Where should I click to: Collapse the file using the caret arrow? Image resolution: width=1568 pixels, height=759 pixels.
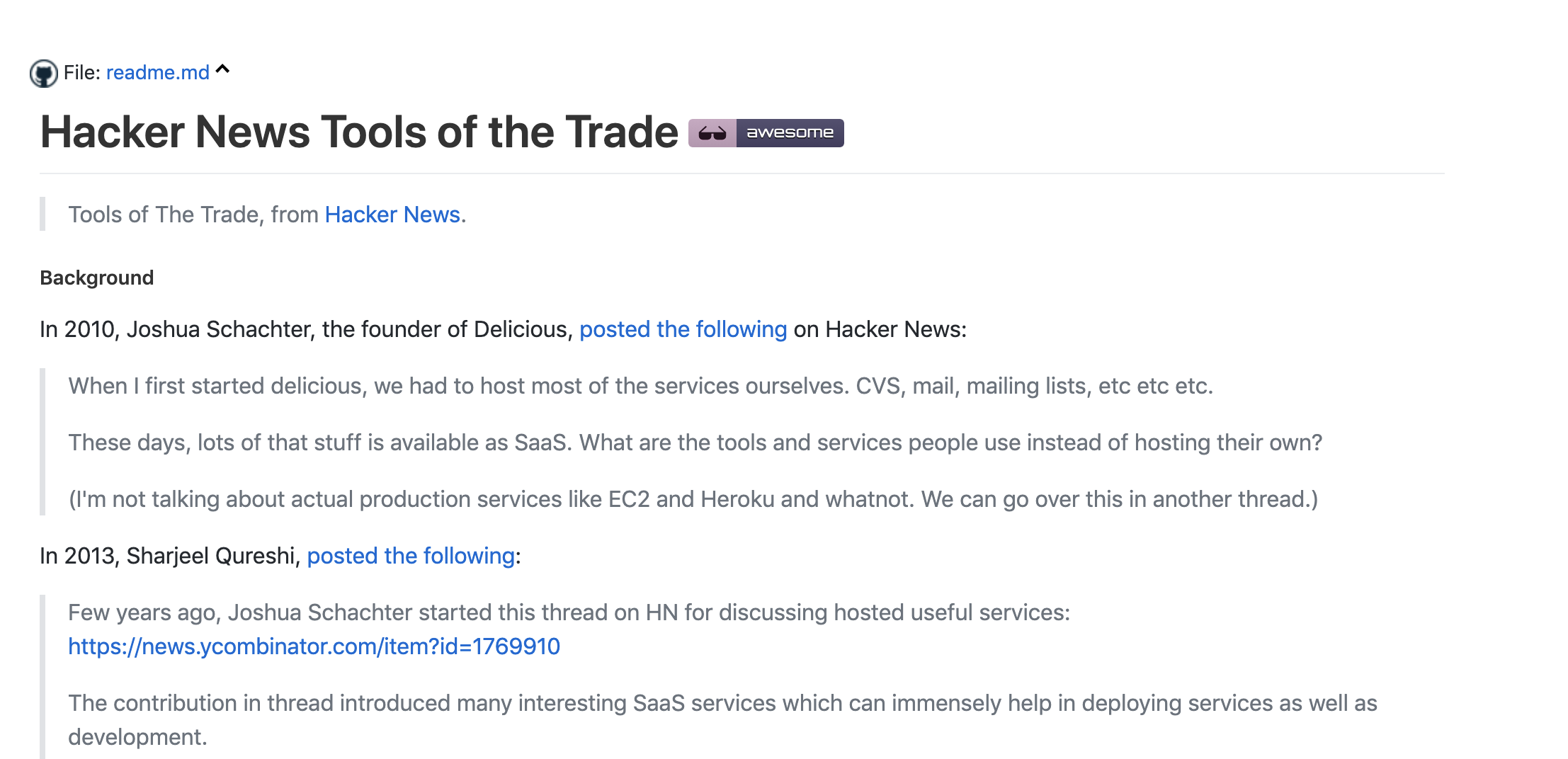[223, 69]
